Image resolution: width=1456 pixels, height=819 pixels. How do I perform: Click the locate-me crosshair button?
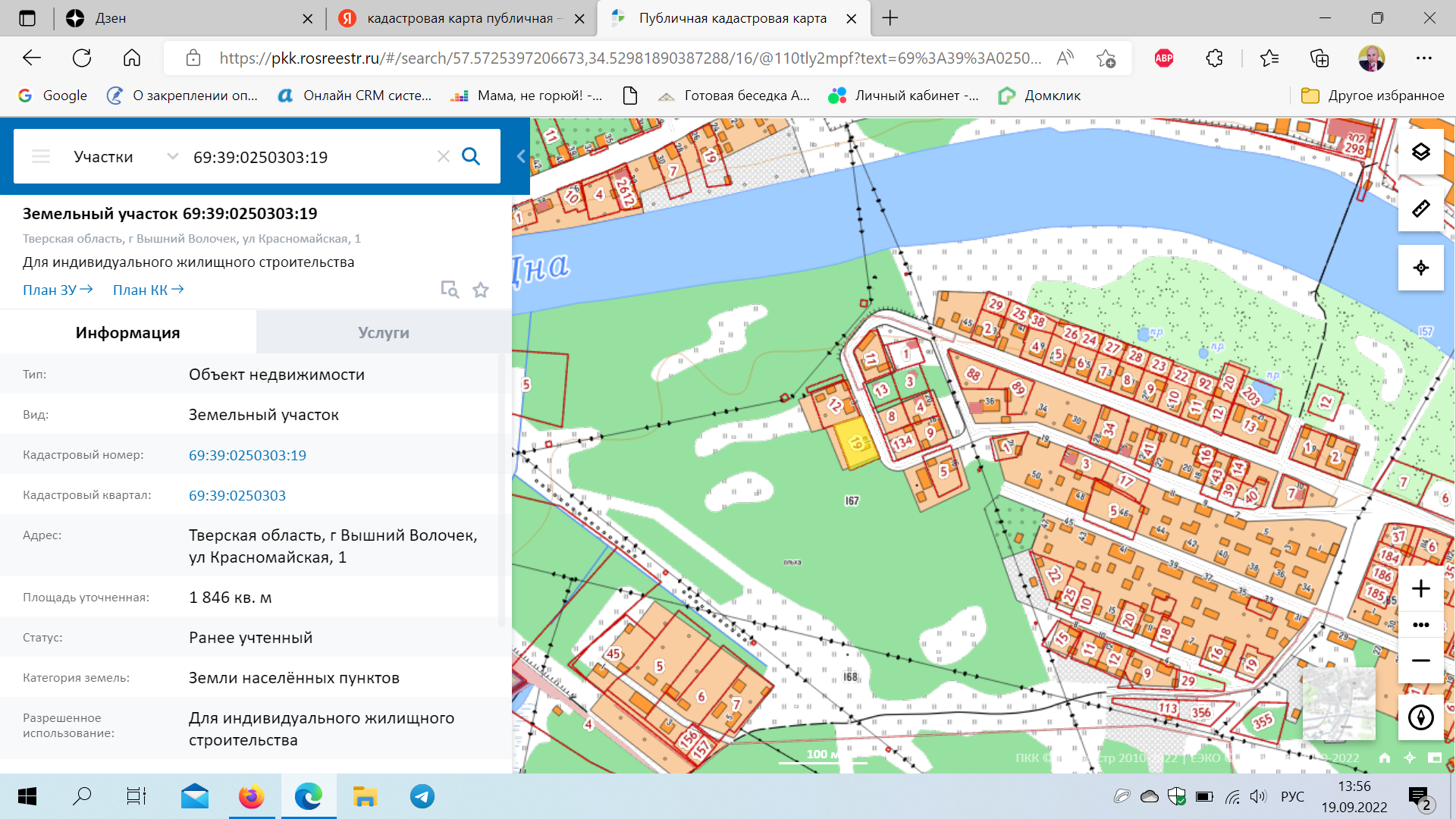point(1420,268)
